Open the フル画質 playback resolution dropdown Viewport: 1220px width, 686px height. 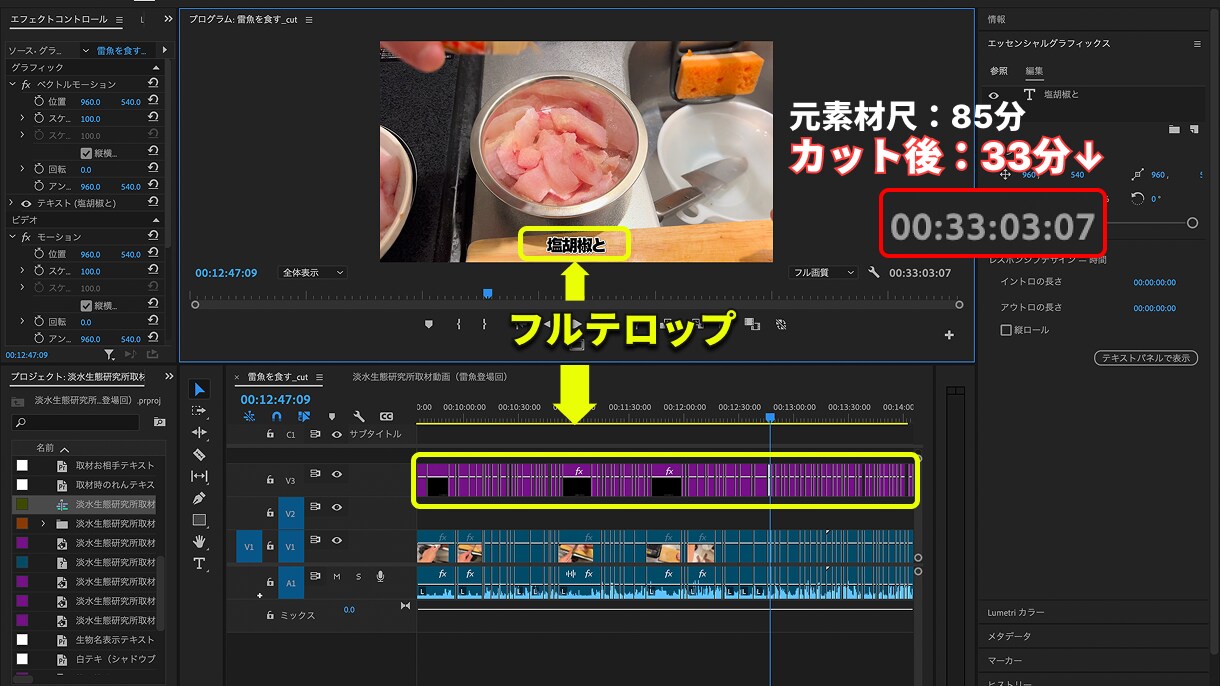[823, 272]
